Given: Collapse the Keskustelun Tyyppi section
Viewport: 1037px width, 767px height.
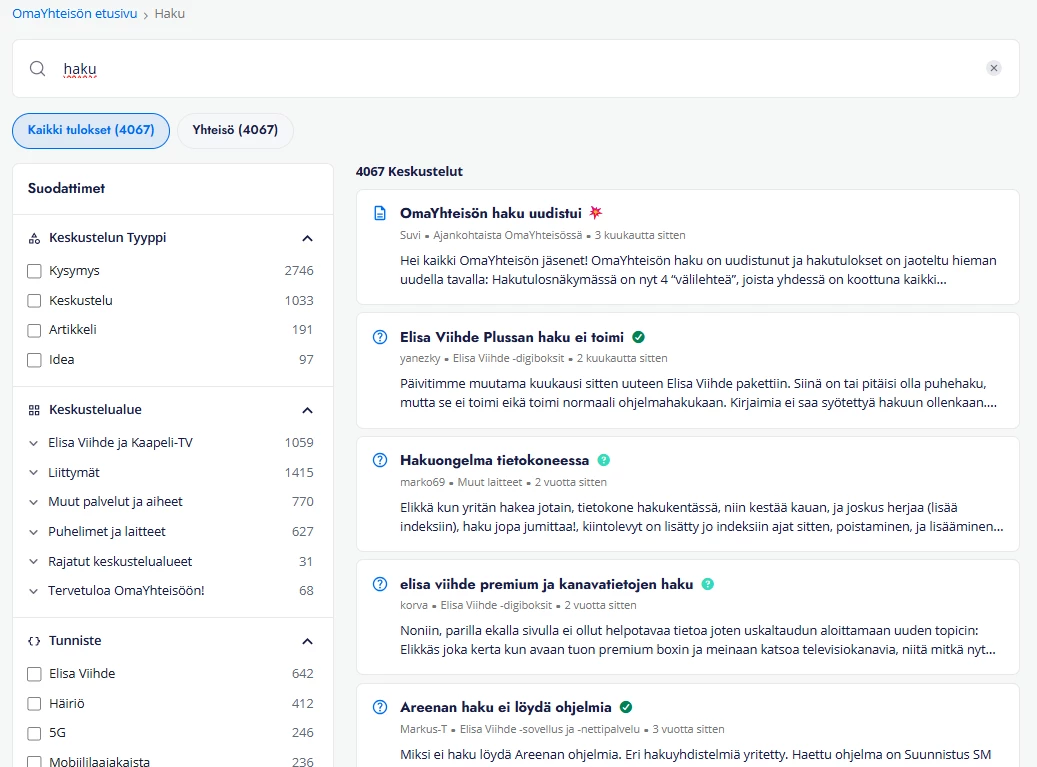Looking at the screenshot, I should [x=308, y=238].
